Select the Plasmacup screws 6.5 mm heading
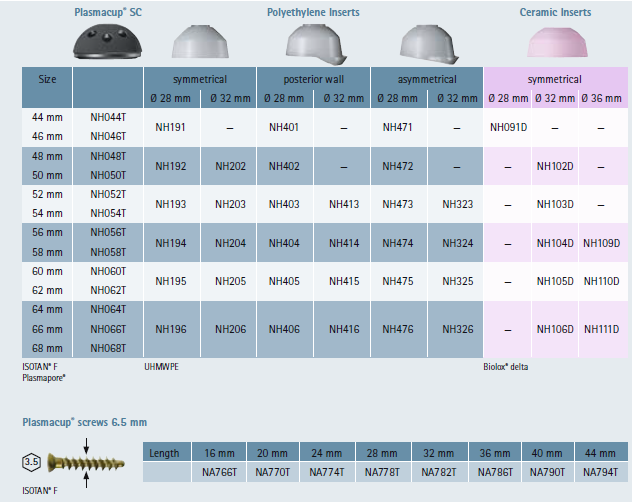The height and width of the screenshot is (502, 632). tap(85, 422)
